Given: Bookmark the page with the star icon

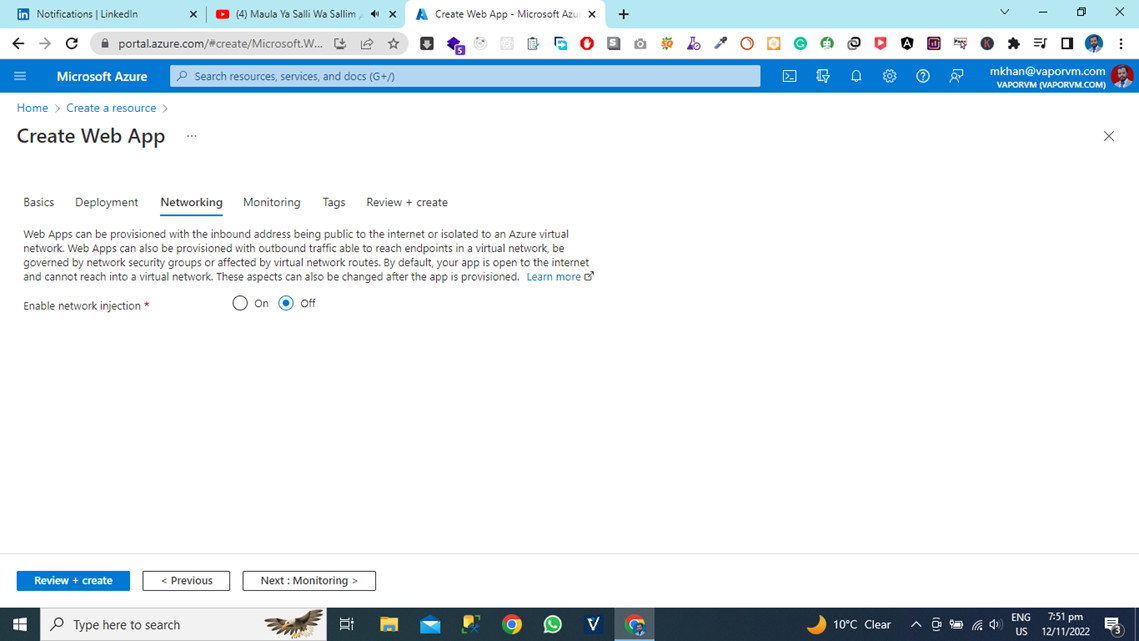Looking at the screenshot, I should [x=394, y=43].
